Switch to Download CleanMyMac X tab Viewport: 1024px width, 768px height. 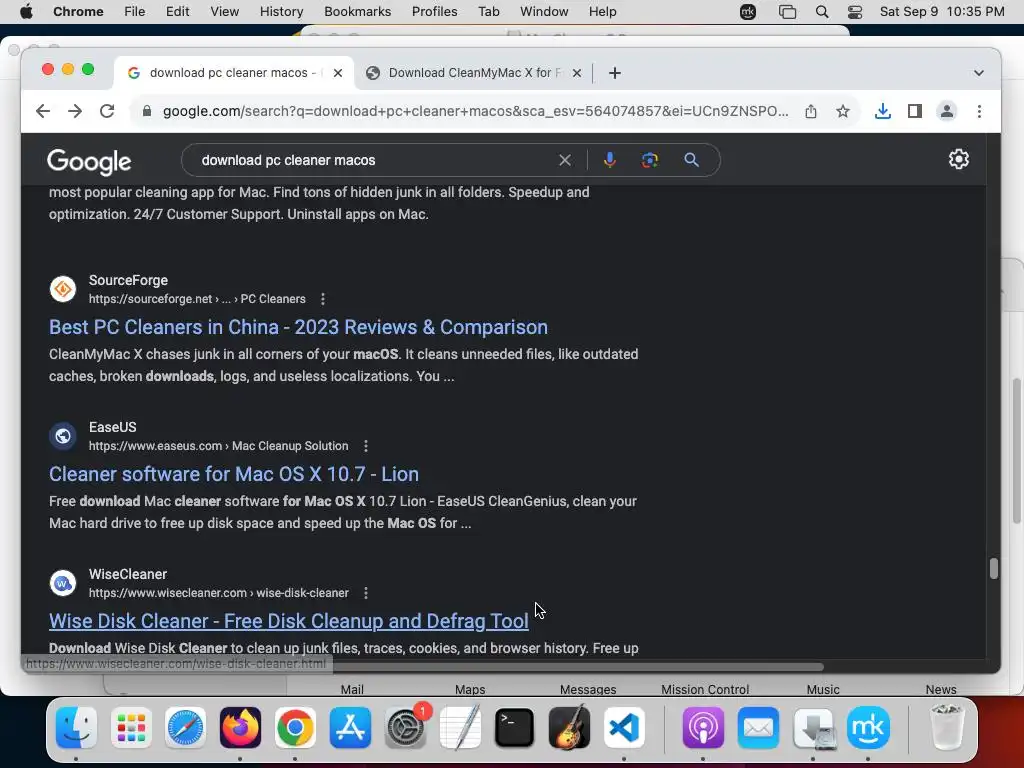473,73
